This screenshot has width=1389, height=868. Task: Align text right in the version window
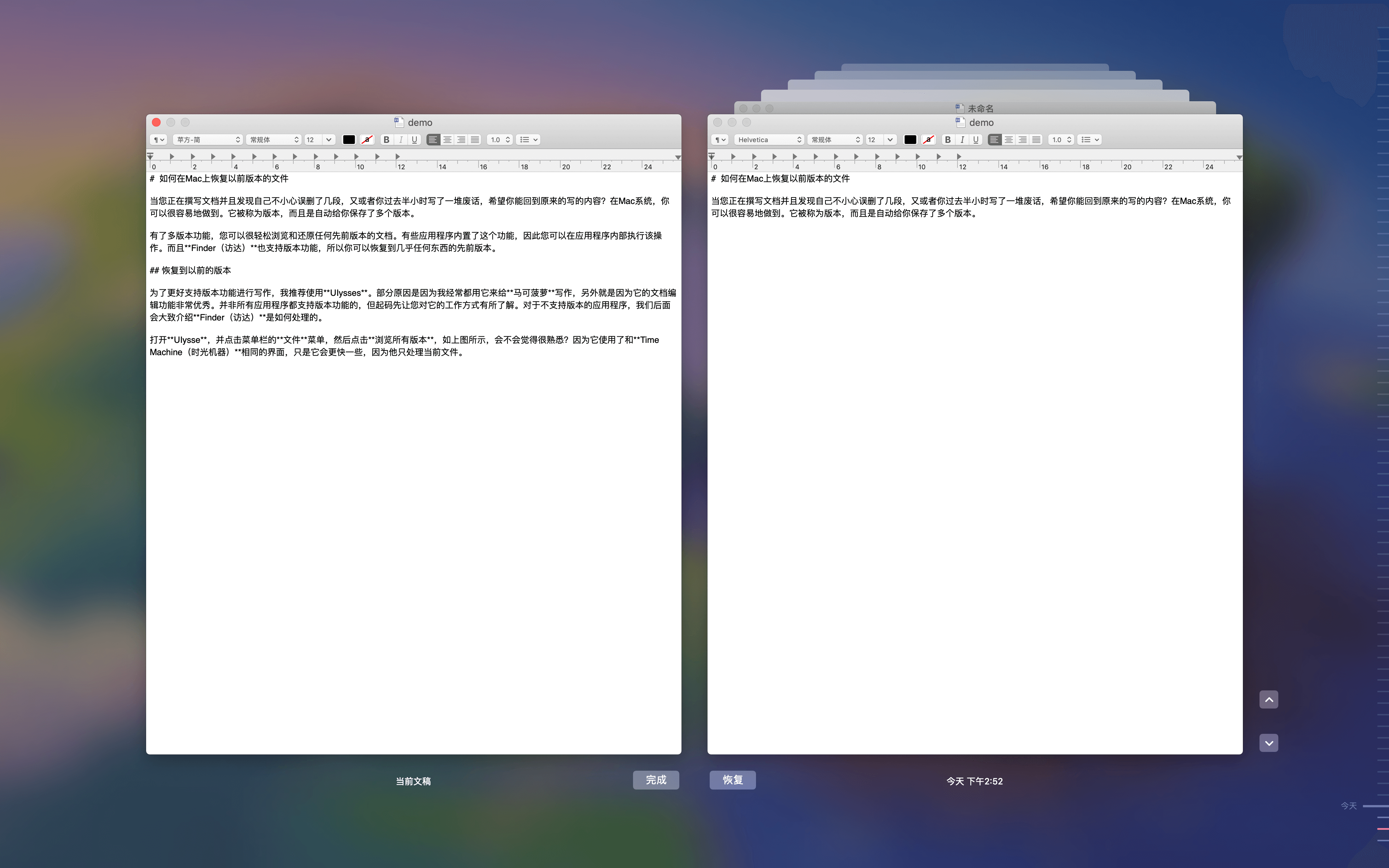click(1022, 140)
